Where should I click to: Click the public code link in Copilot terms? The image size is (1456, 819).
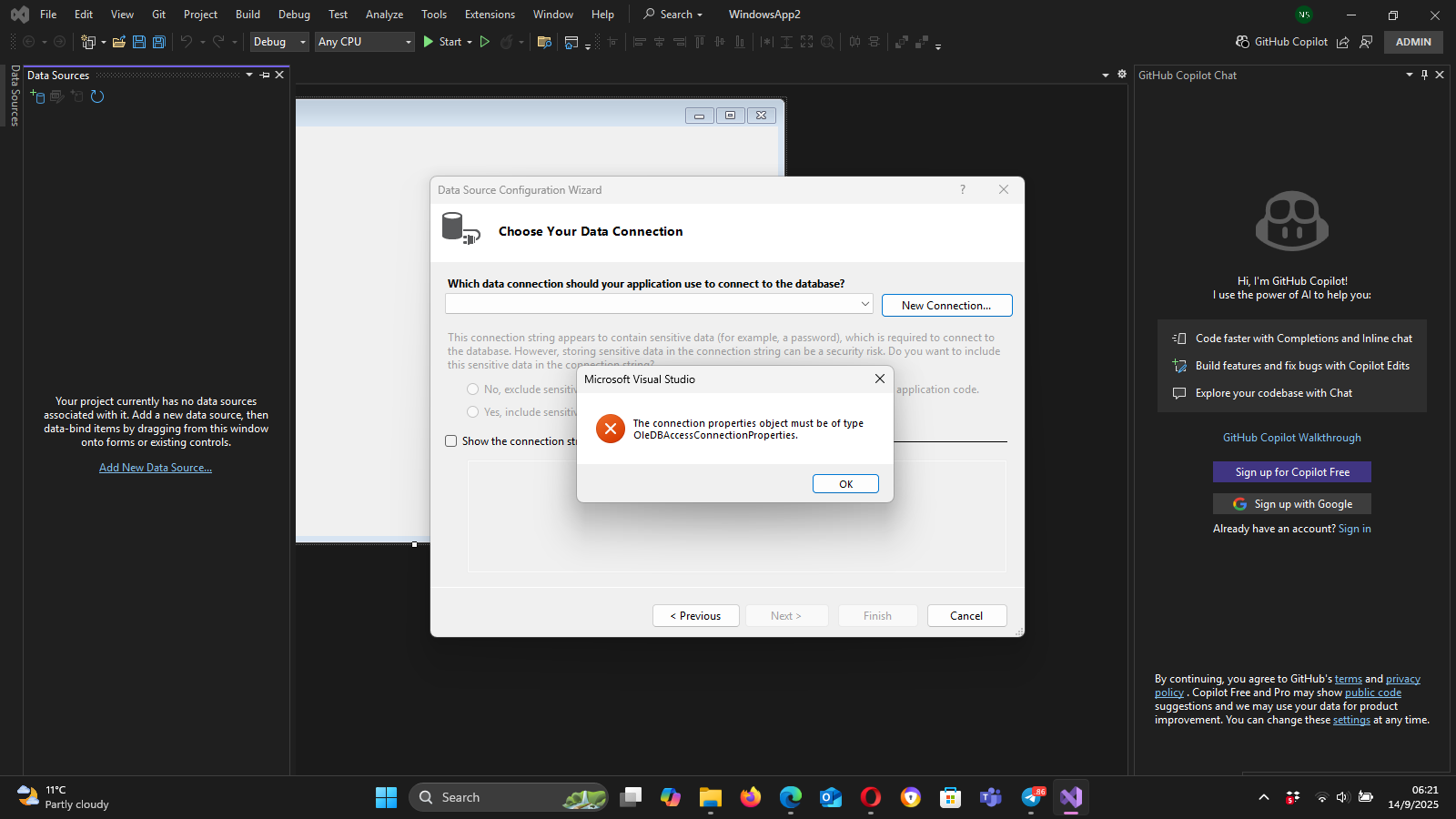coord(1373,693)
